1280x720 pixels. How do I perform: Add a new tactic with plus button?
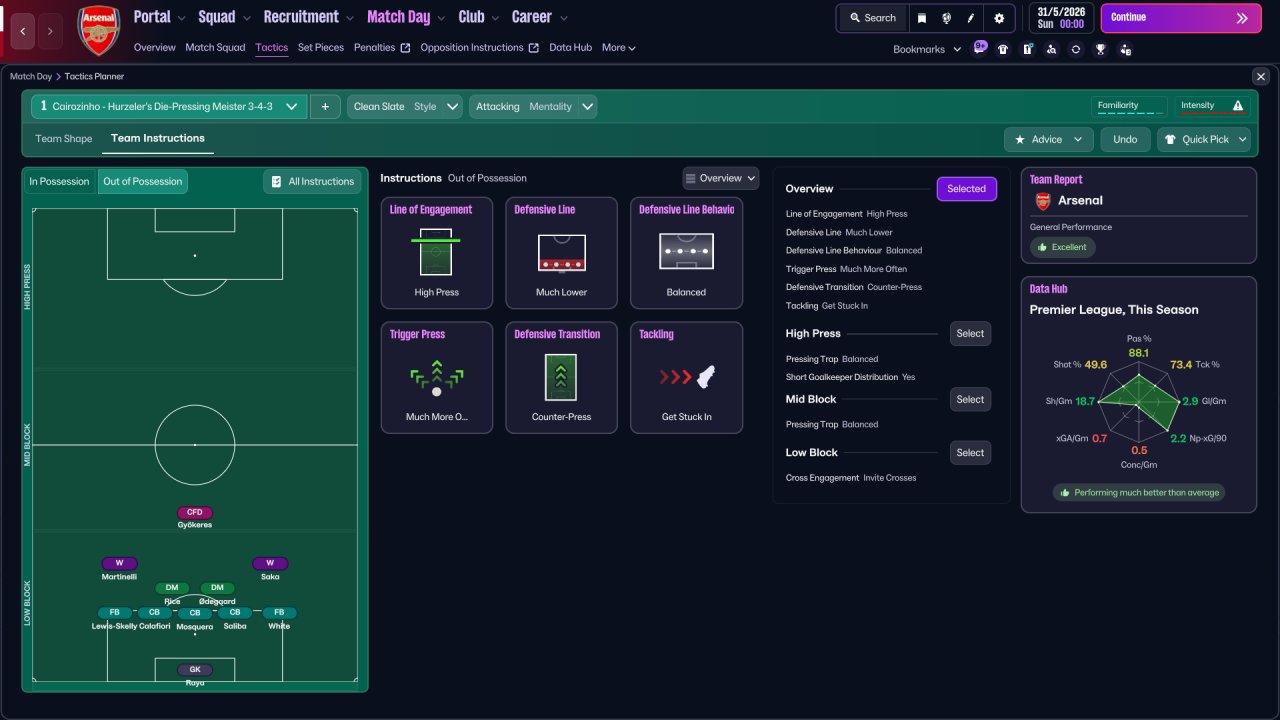325,106
